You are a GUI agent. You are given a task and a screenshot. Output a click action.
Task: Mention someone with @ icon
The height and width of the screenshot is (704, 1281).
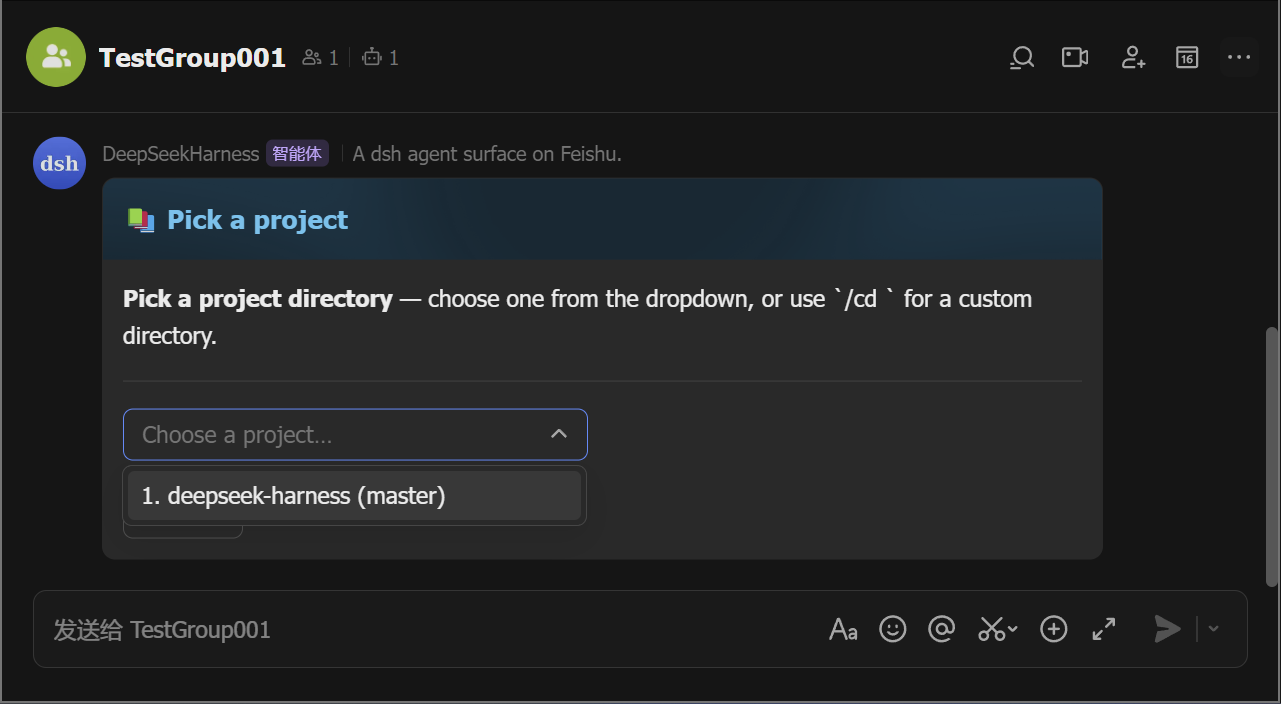pos(942,629)
